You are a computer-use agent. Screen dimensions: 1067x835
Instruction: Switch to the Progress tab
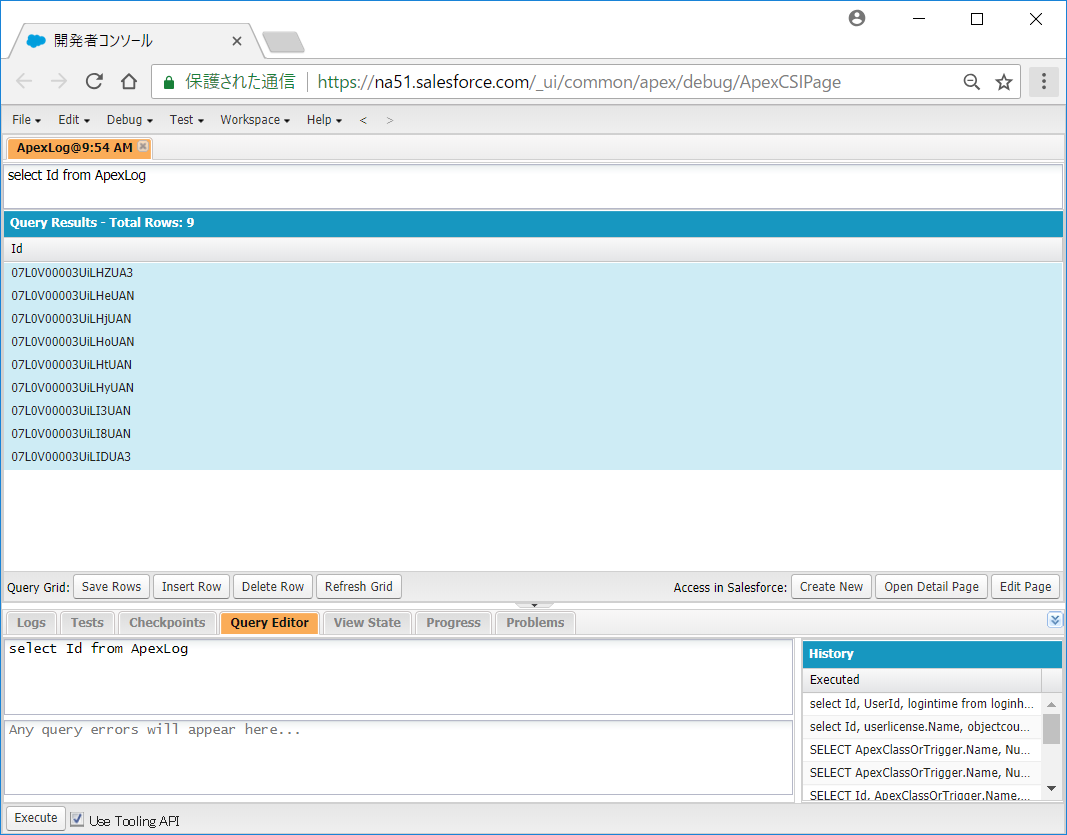click(x=453, y=623)
